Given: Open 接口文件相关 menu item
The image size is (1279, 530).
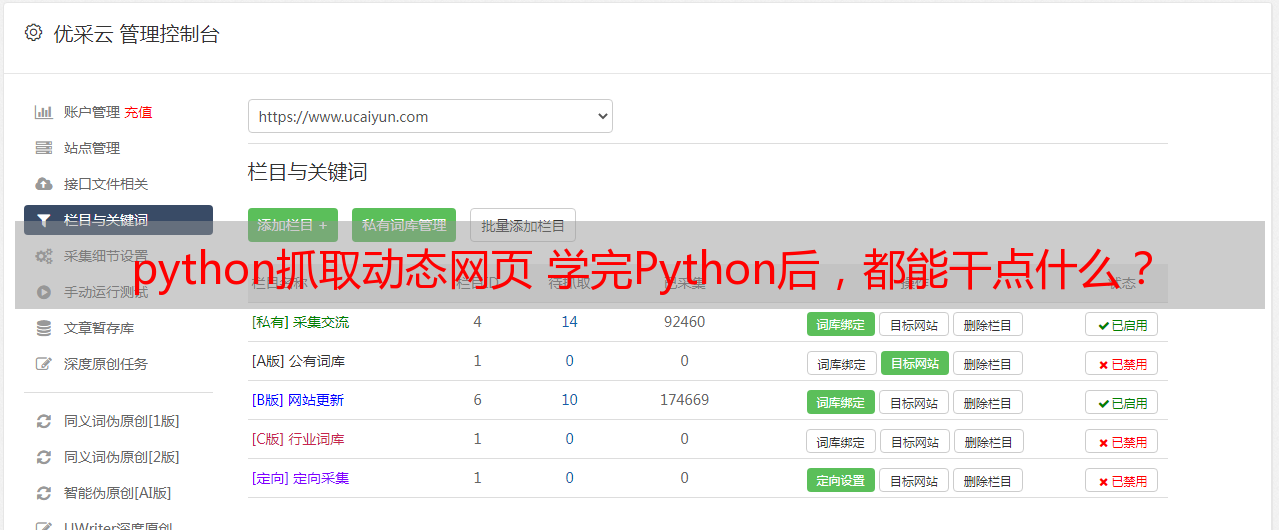Looking at the screenshot, I should click(106, 184).
